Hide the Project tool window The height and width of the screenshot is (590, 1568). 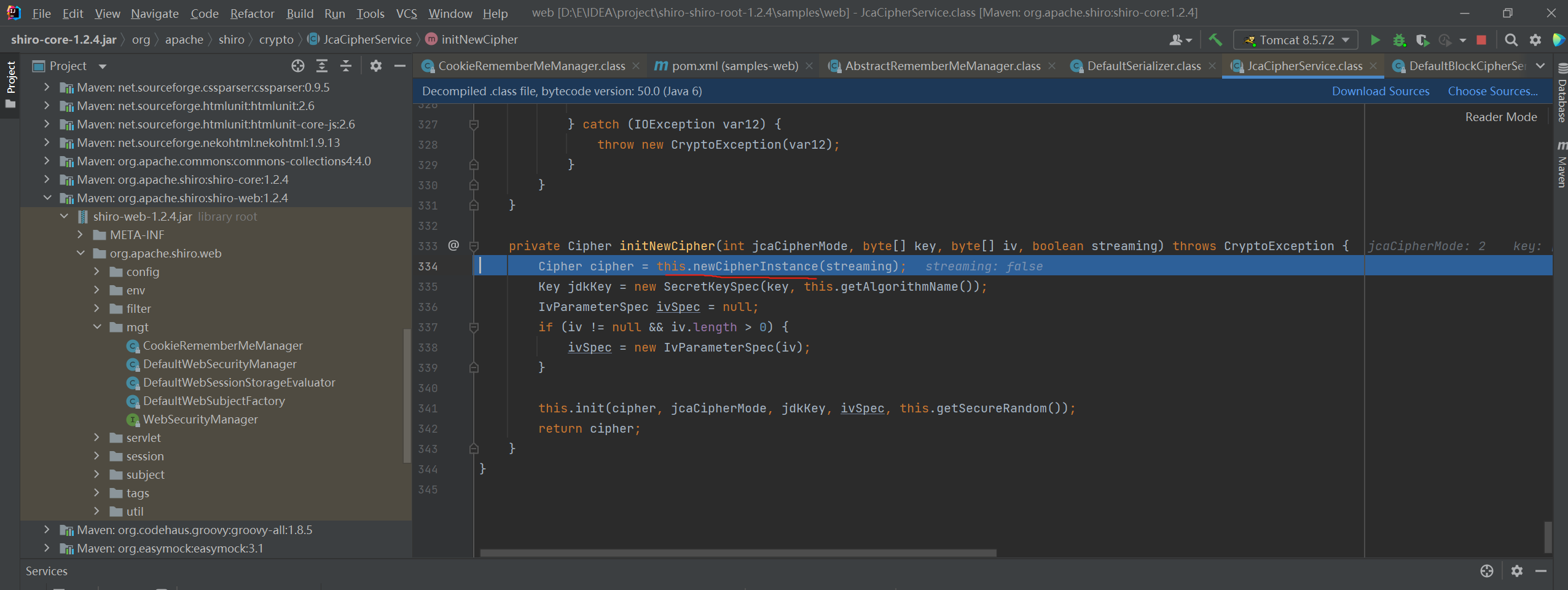click(x=400, y=66)
